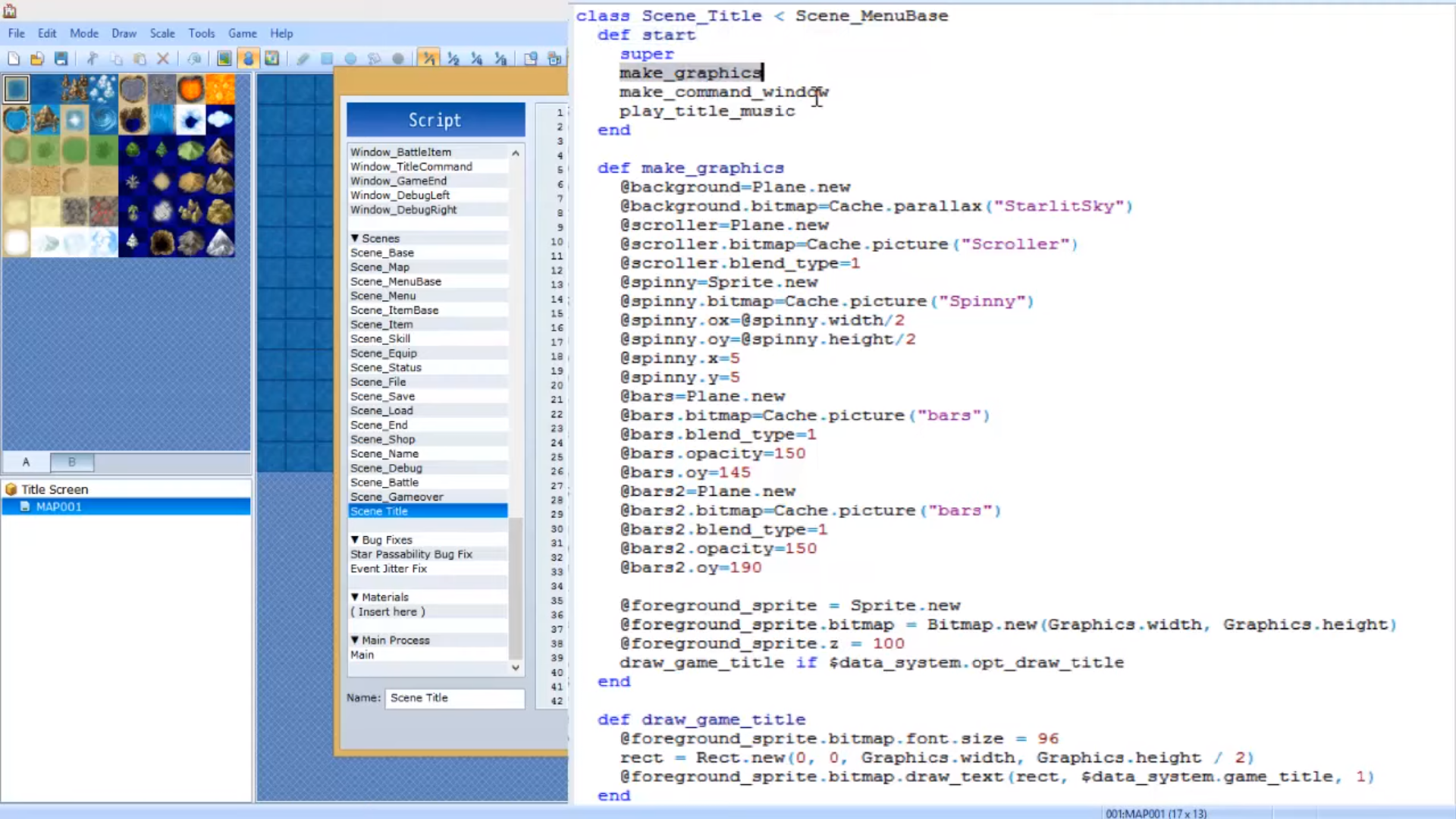
Task: Set map scale to 1/8
Action: (500, 58)
